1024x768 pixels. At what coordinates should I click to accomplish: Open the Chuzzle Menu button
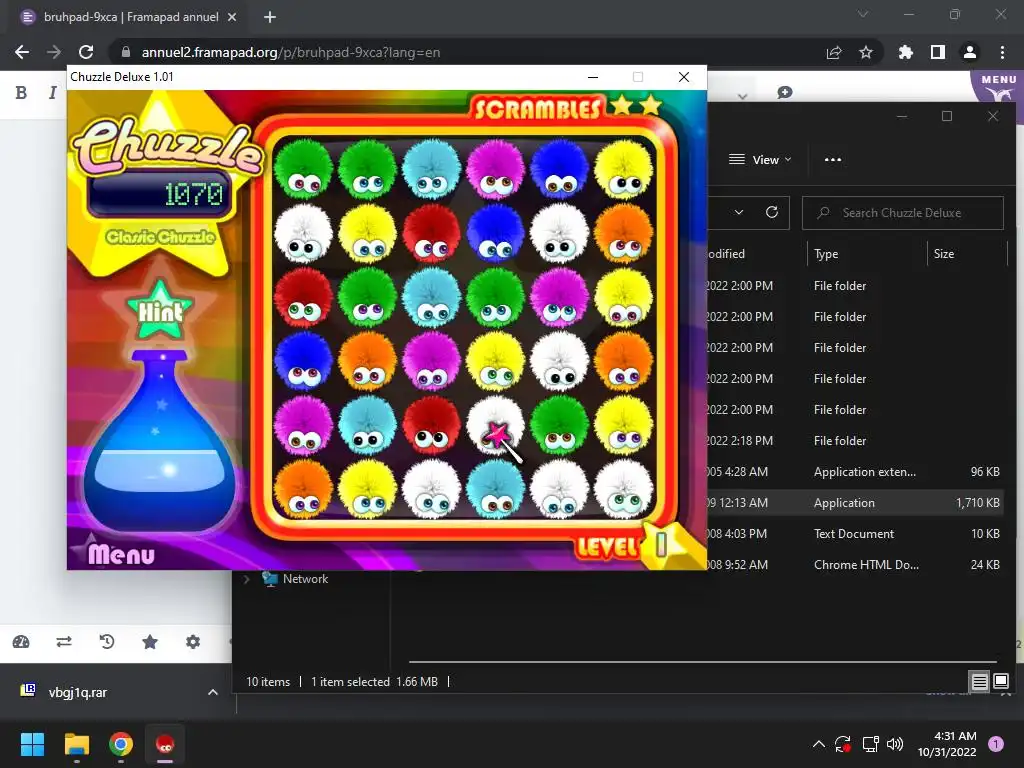(121, 554)
